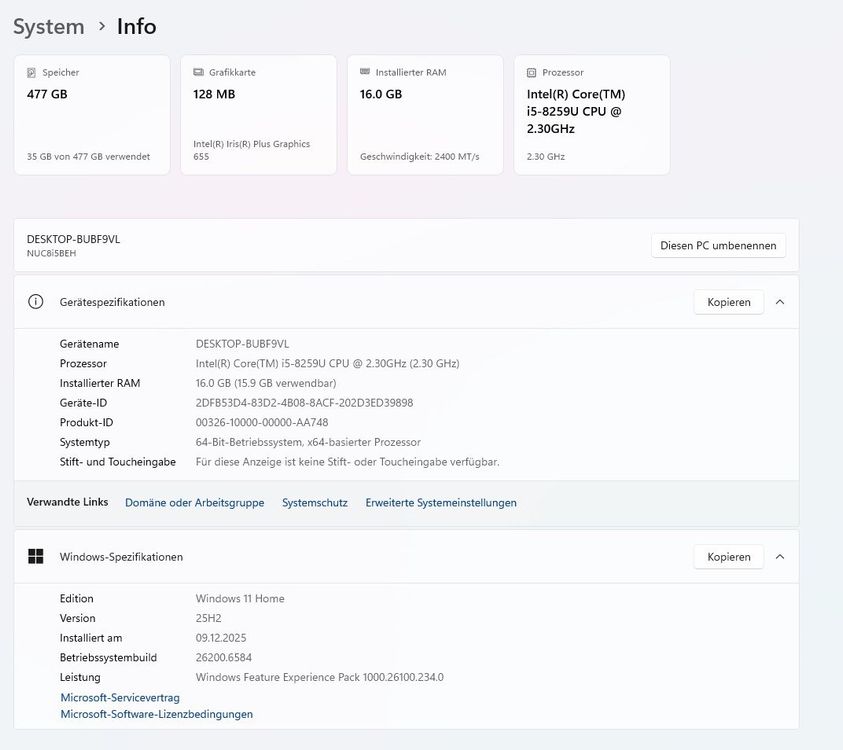Click the Intel Iris Plus graphics card tile
This screenshot has height=750, width=843.
click(x=258, y=115)
